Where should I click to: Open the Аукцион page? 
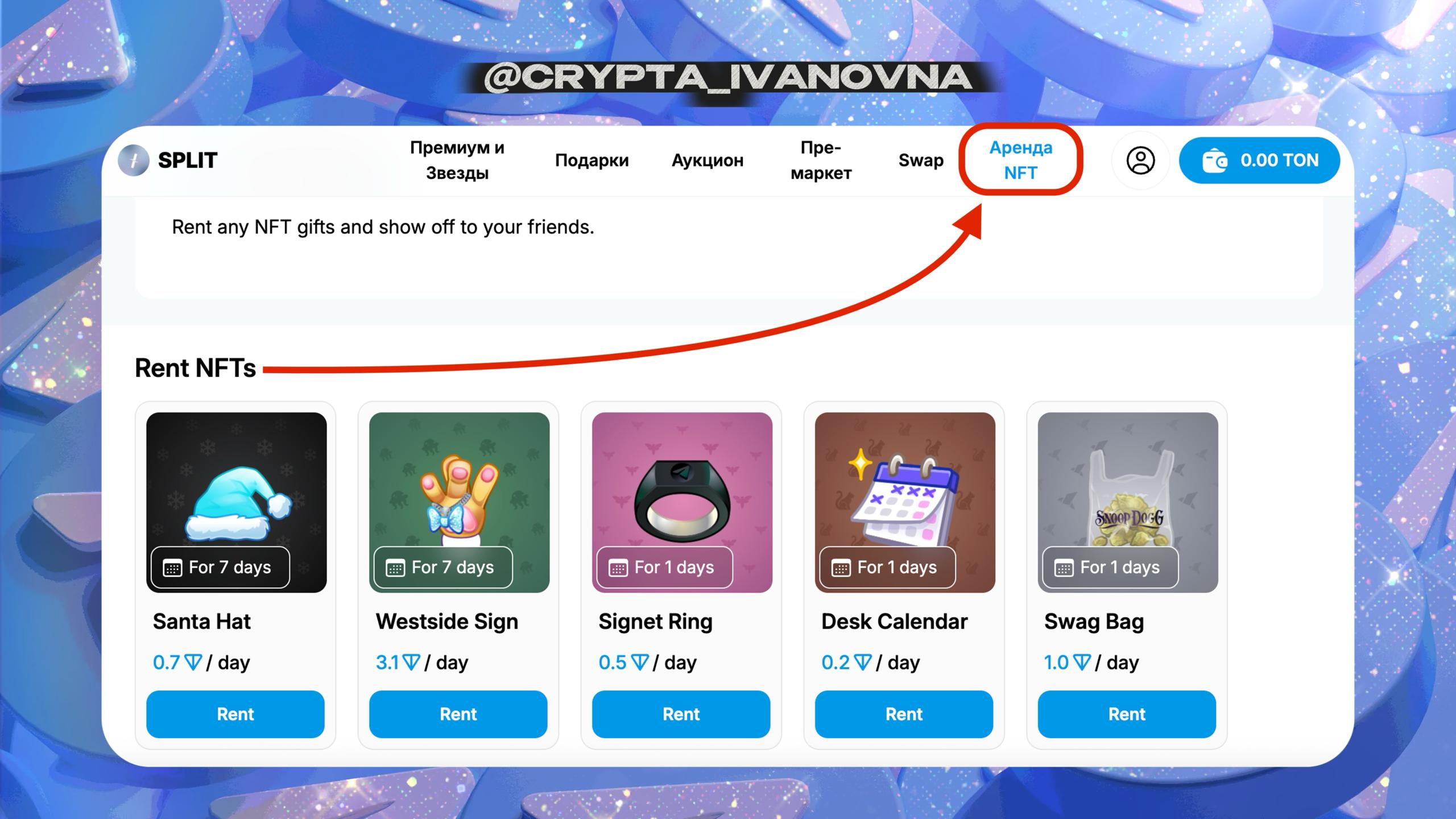click(x=708, y=160)
